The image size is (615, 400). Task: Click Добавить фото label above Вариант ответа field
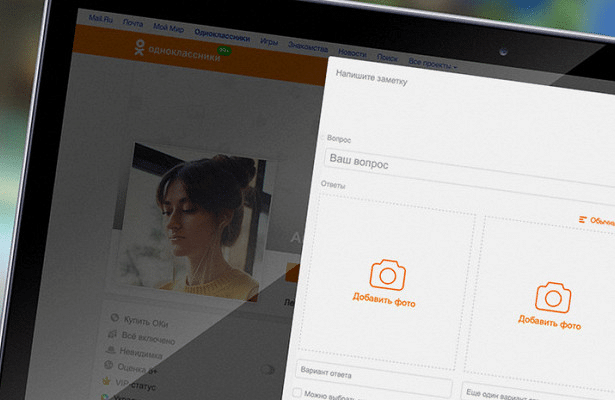[x=384, y=300]
